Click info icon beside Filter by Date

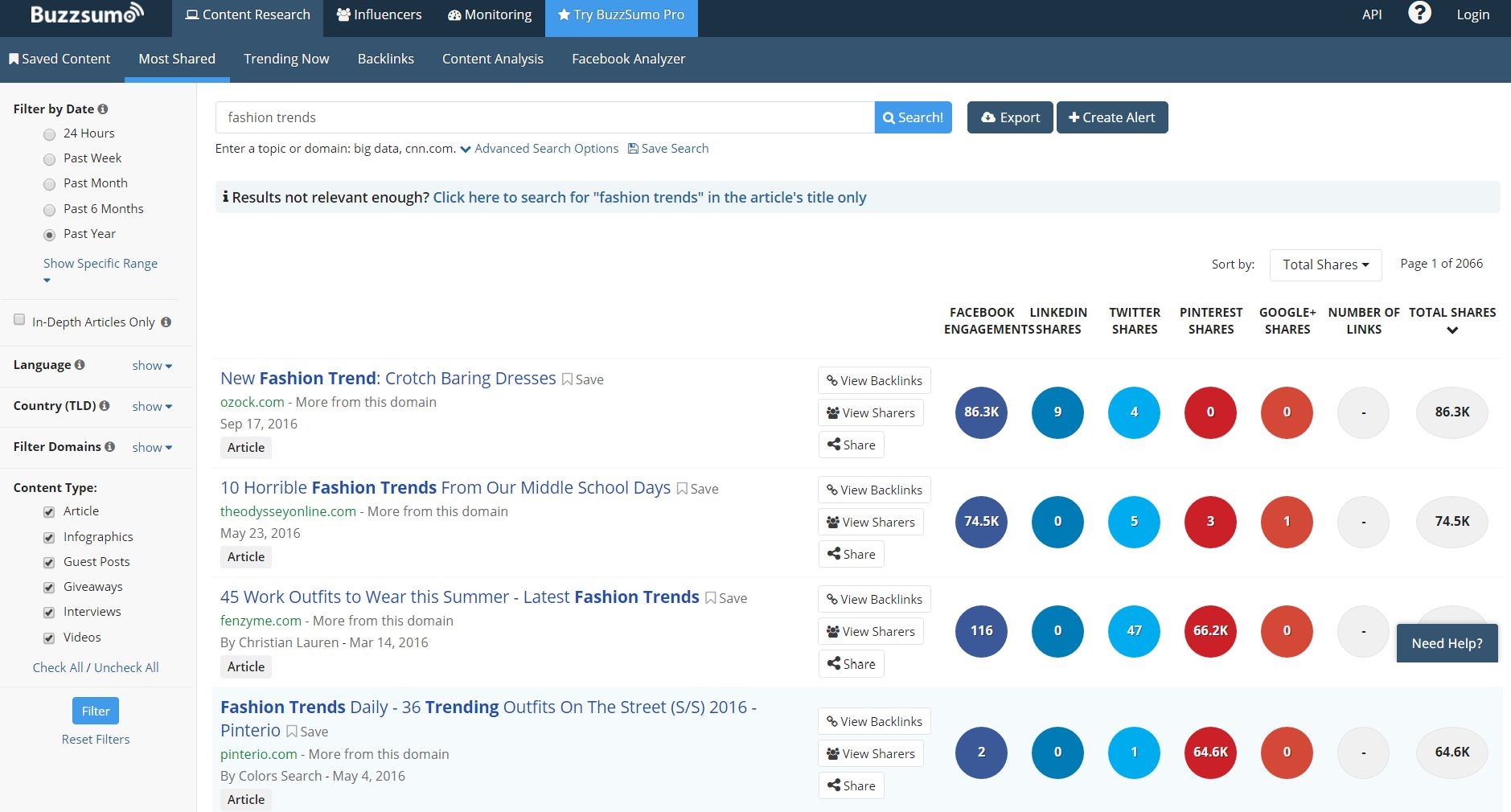pyautogui.click(x=103, y=109)
